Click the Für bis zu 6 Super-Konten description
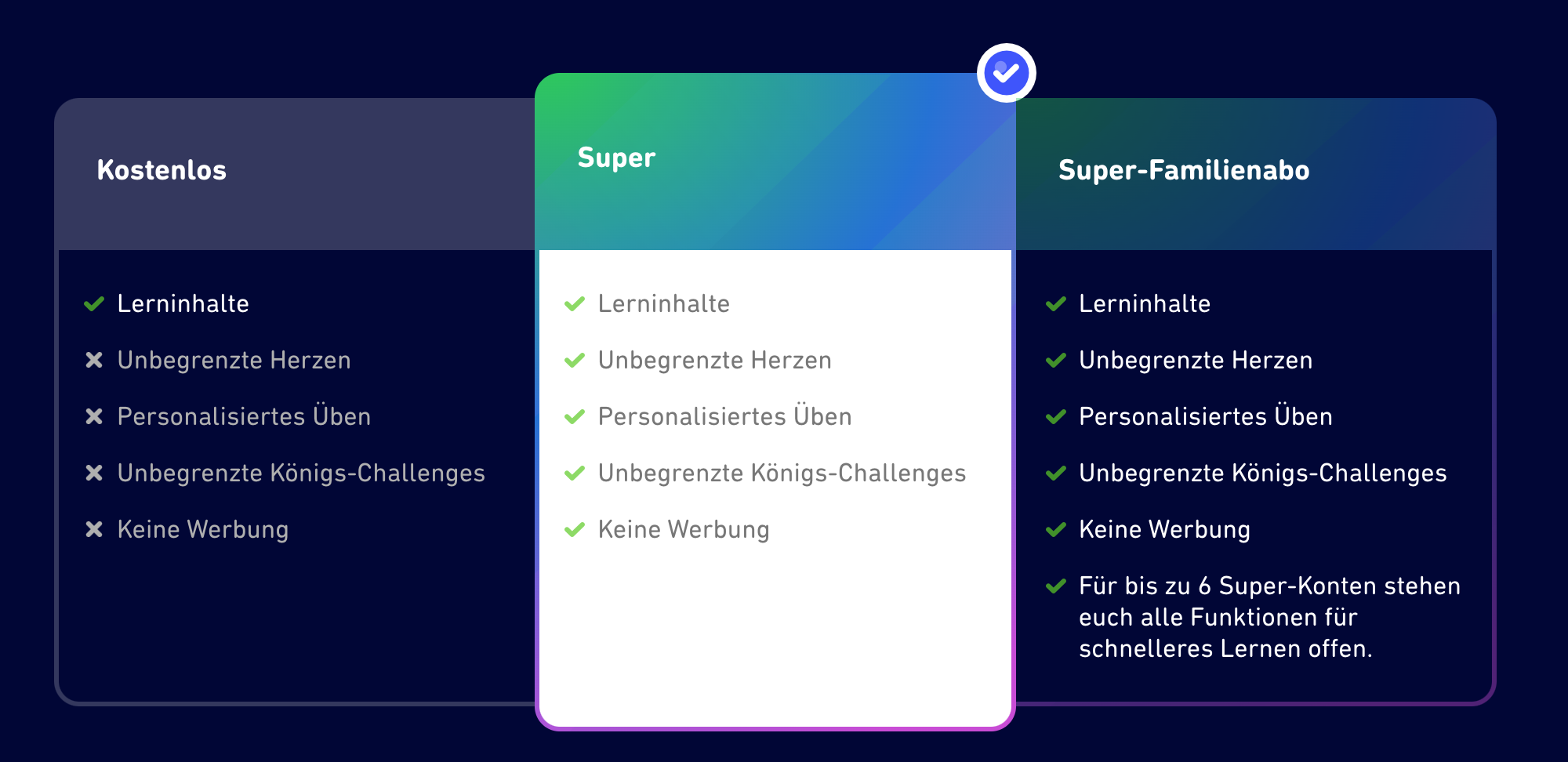This screenshot has width=1568, height=762. pos(1269,617)
